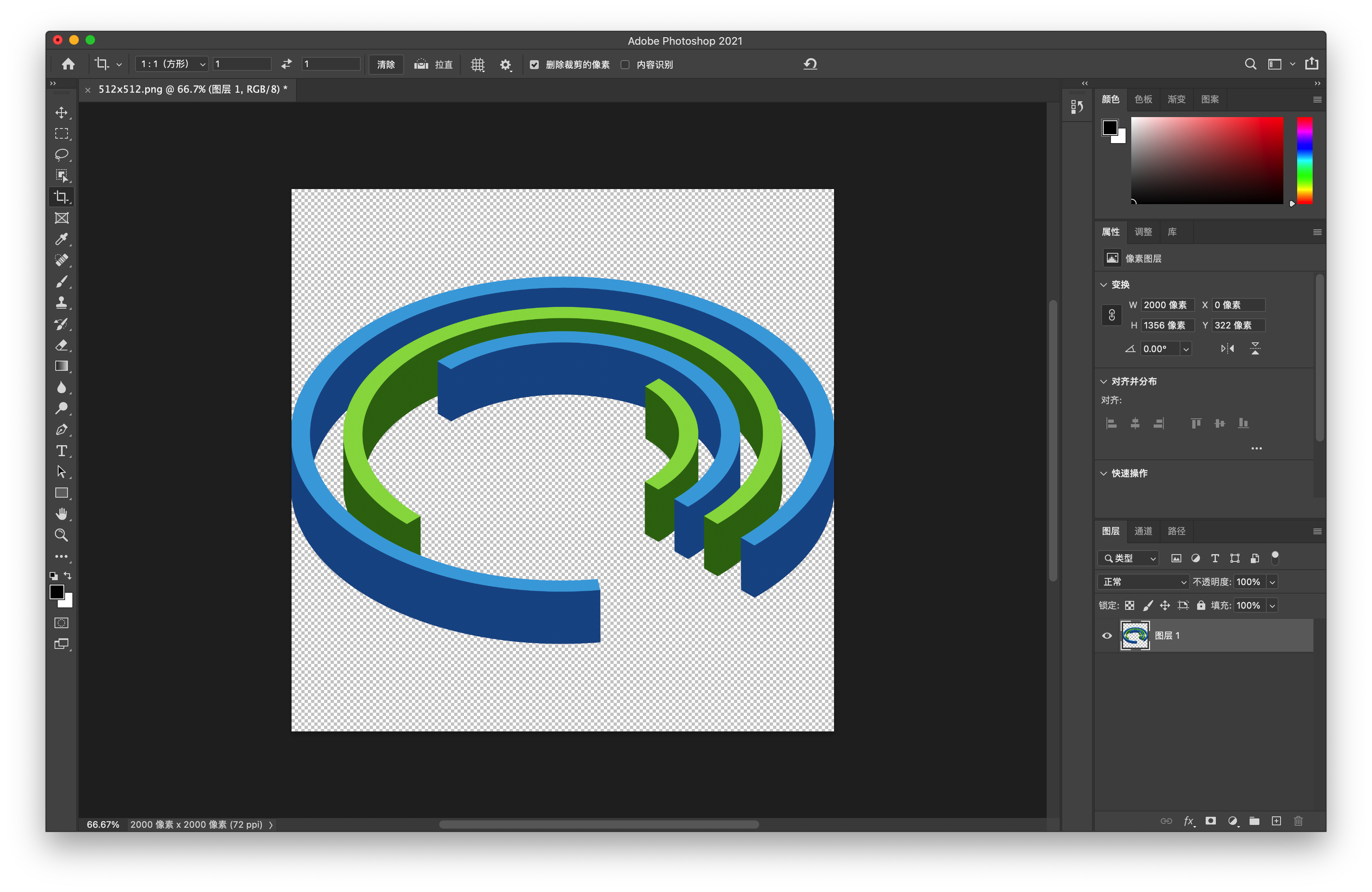Toggle lock transparent pixels
The height and width of the screenshot is (892, 1372).
pos(1129,605)
